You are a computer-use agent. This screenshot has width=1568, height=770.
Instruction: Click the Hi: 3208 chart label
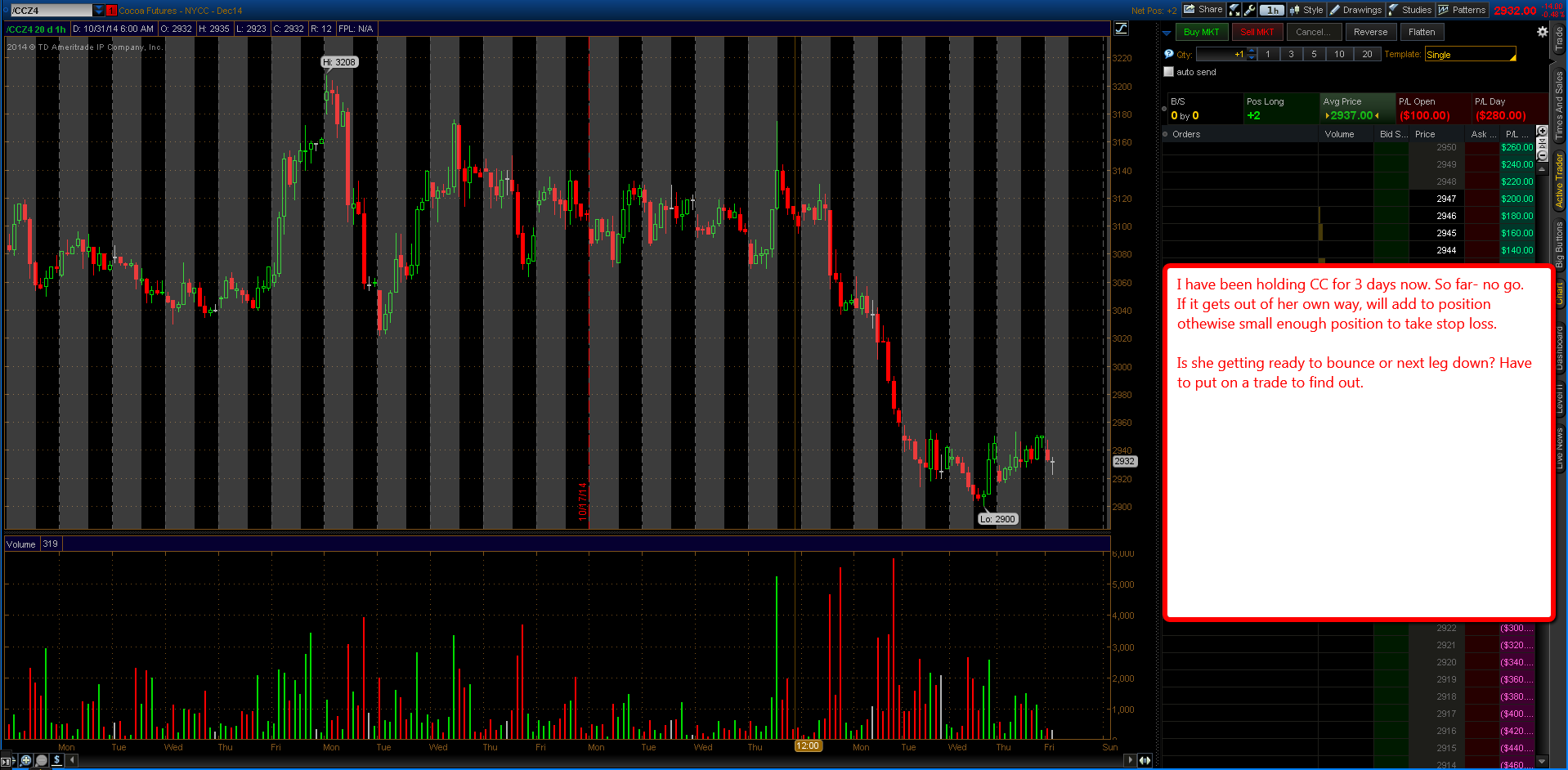click(x=339, y=62)
